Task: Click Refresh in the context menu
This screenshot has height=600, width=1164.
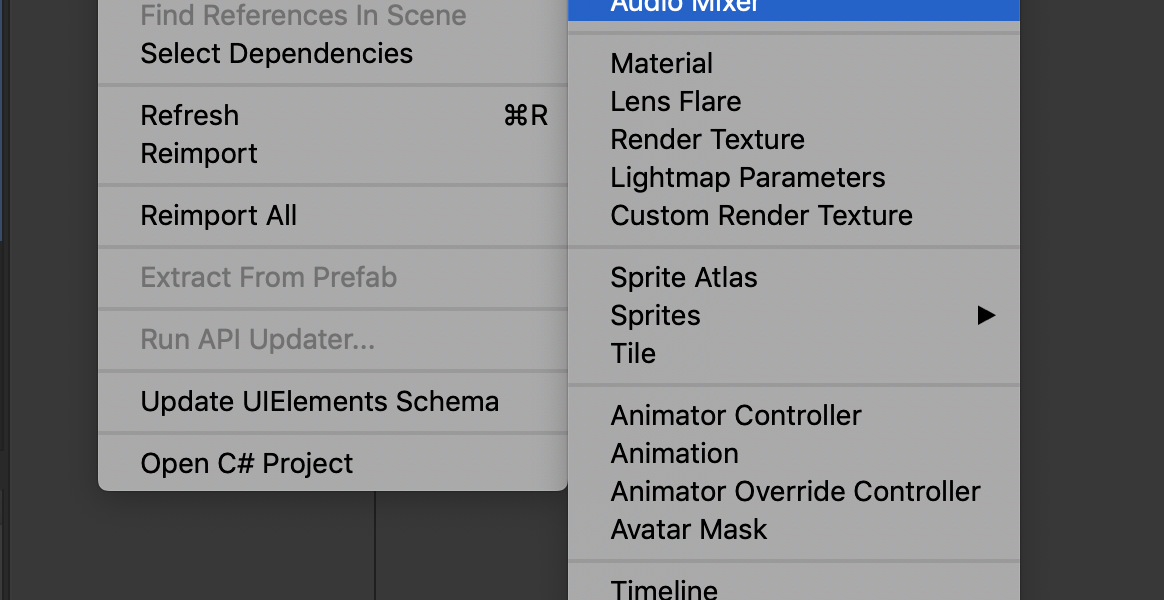Action: click(x=190, y=116)
